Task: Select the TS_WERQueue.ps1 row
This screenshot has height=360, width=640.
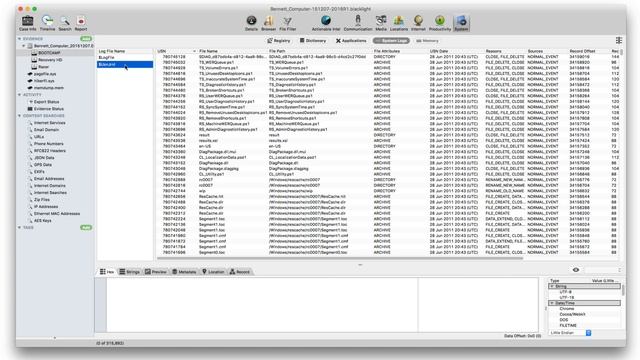Action: (388, 62)
